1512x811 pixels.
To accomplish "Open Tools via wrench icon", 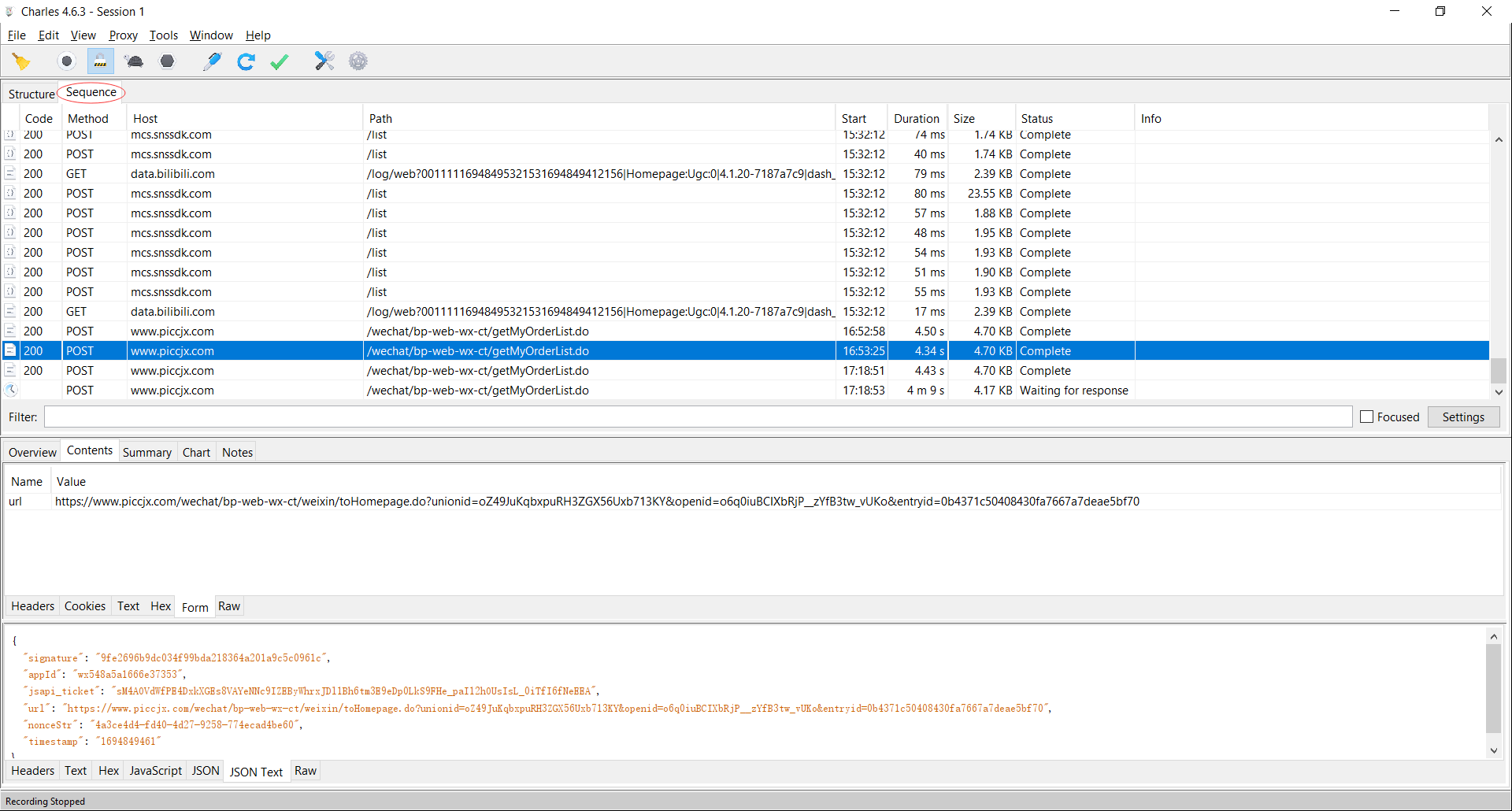I will [324, 61].
